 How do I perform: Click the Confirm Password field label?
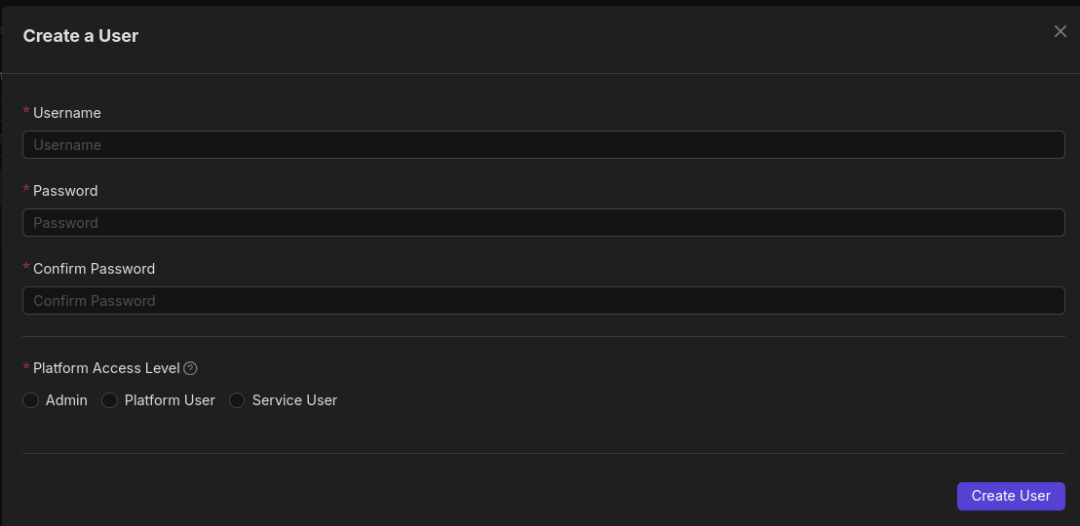click(x=94, y=269)
